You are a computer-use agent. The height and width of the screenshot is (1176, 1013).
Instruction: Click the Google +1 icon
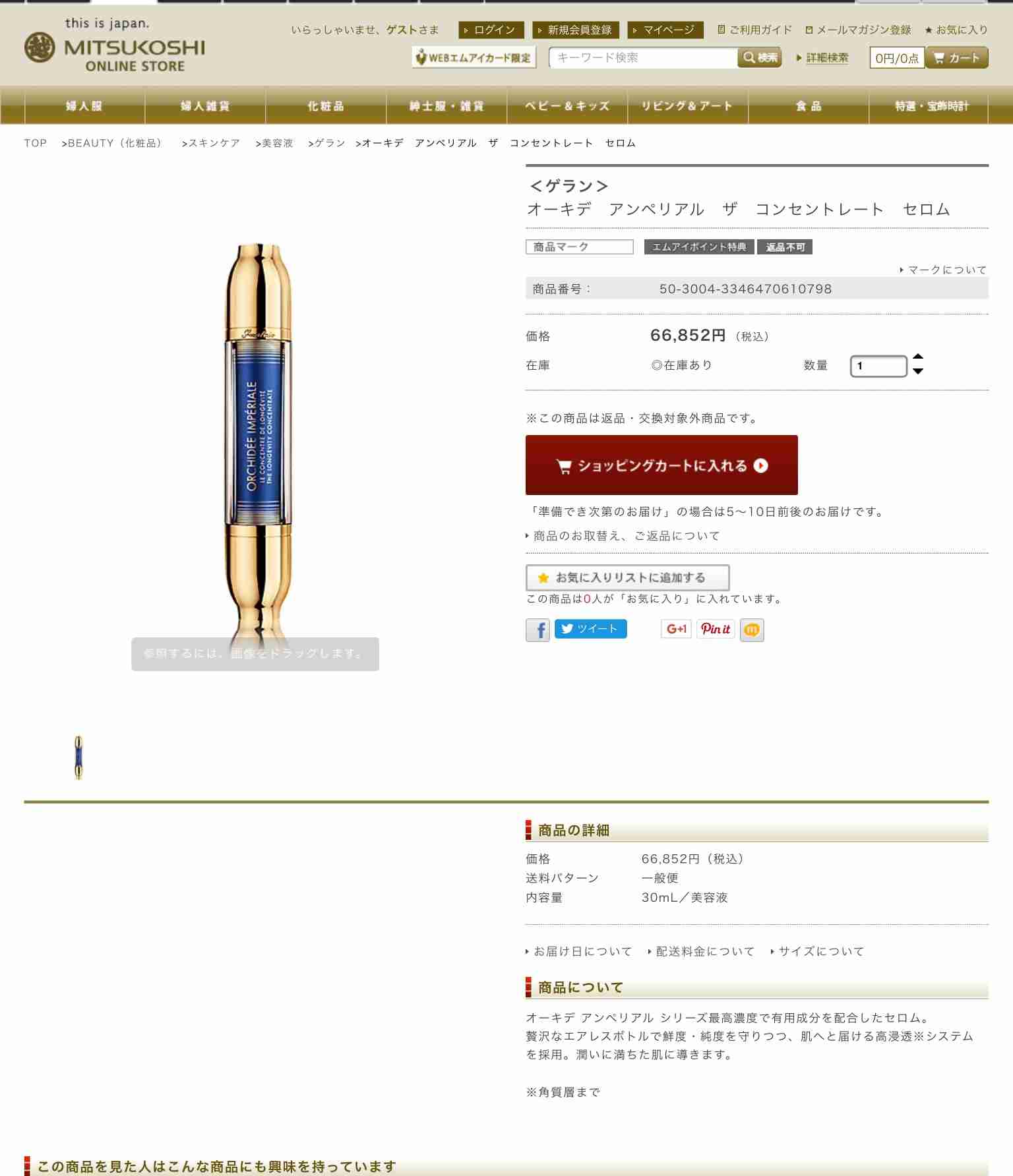click(676, 629)
